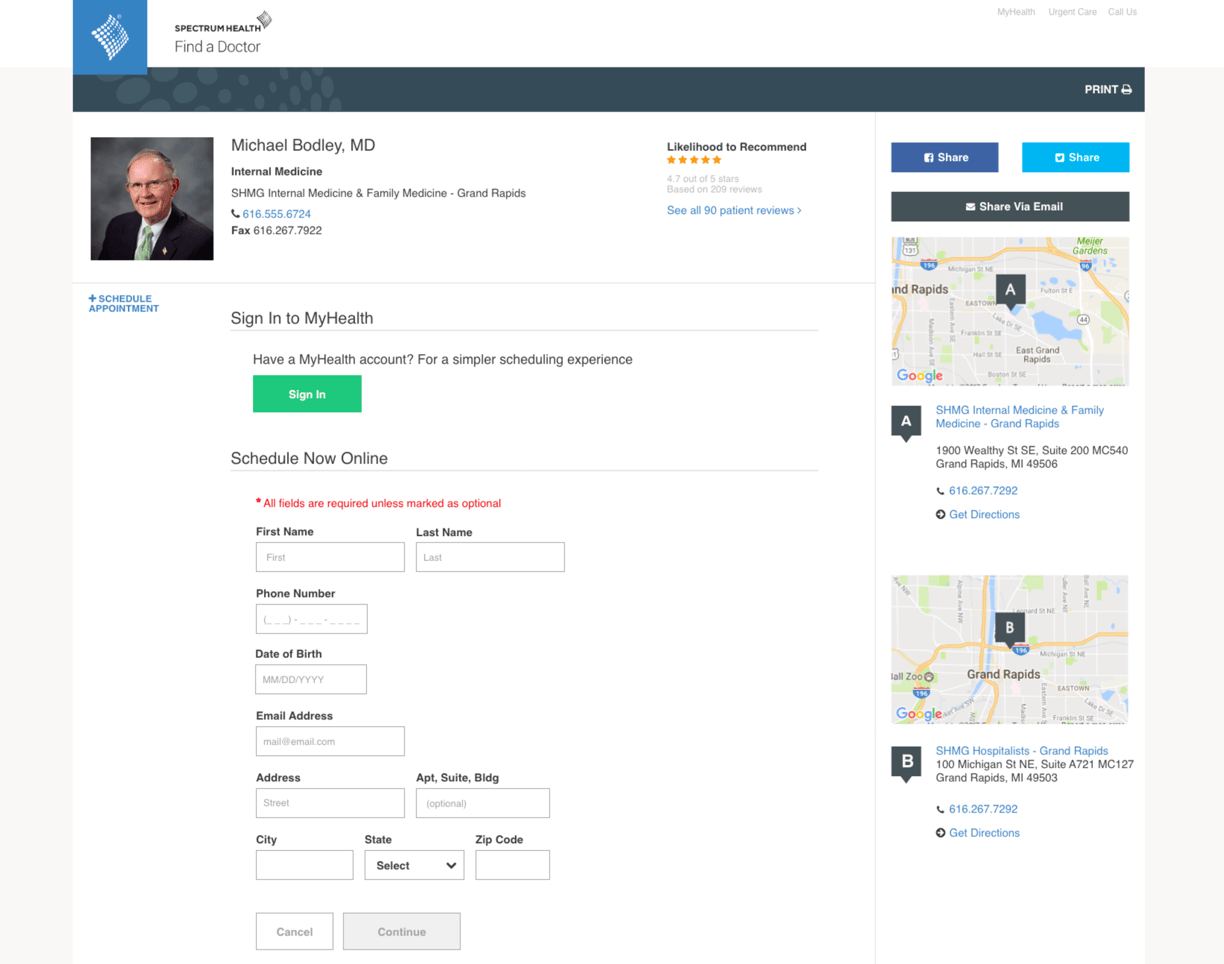
Task: Share profile on Twitter
Action: (1075, 157)
